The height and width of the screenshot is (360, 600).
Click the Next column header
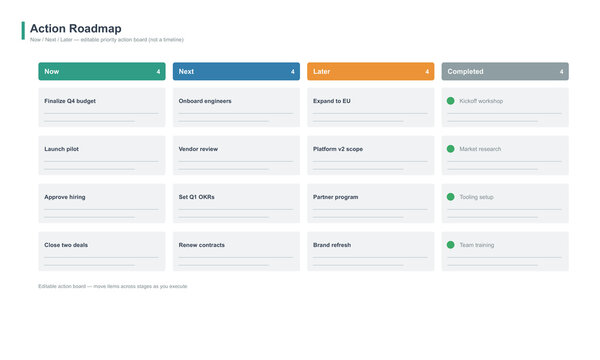[x=236, y=72]
